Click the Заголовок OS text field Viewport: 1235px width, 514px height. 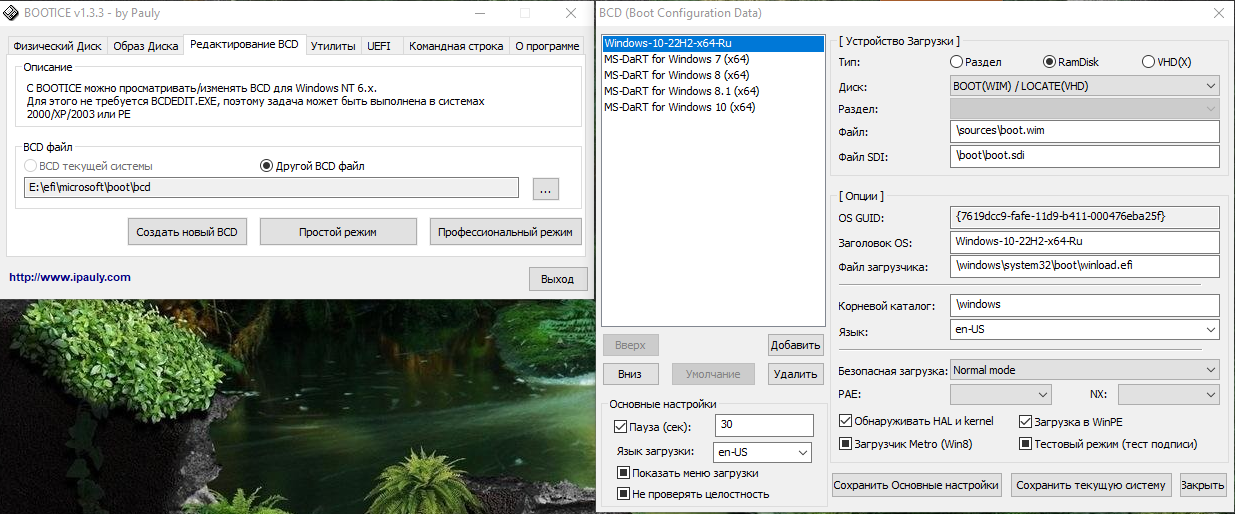(x=1085, y=242)
